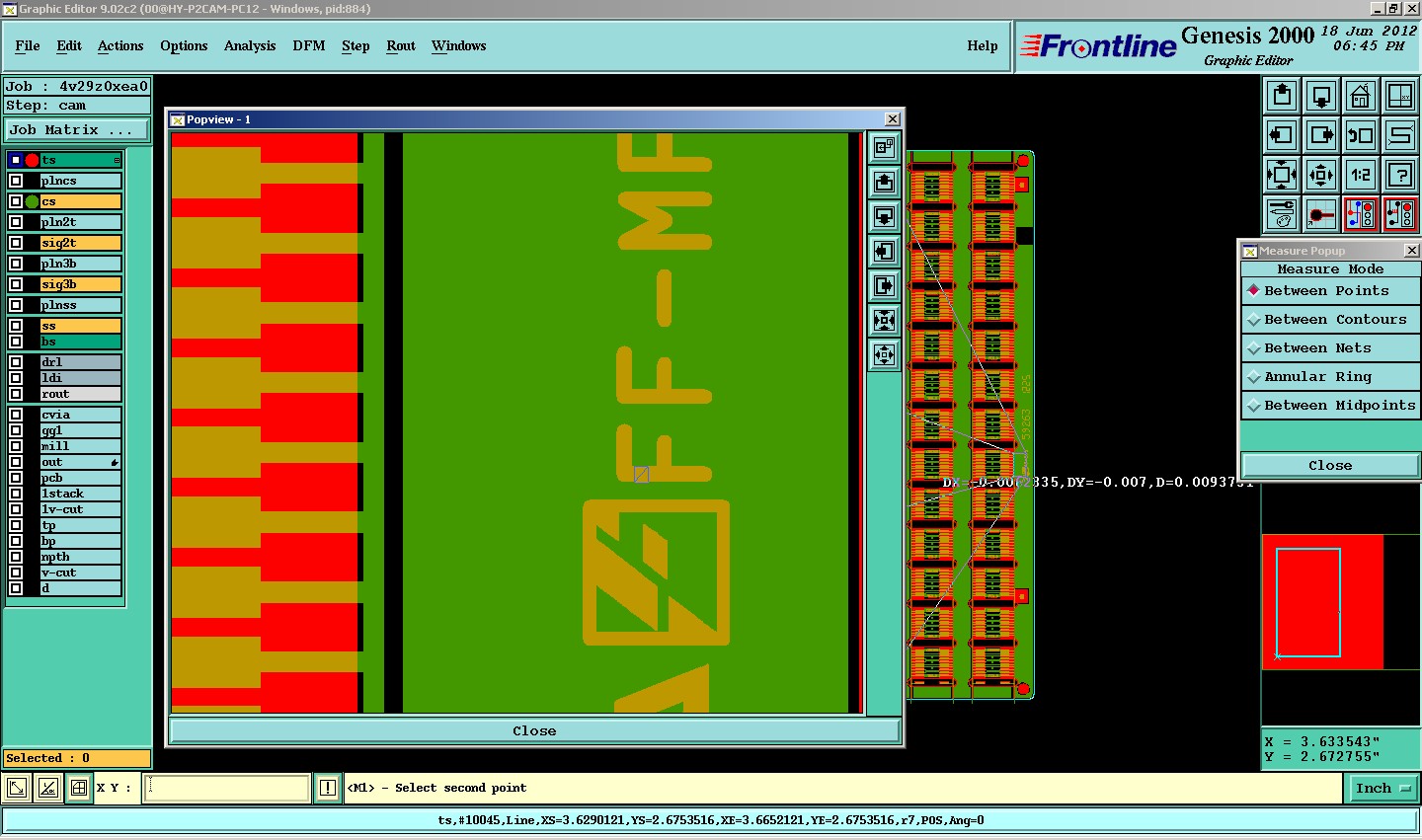The image size is (1422, 840).
Task: Open the Edit menu
Action: pyautogui.click(x=69, y=46)
